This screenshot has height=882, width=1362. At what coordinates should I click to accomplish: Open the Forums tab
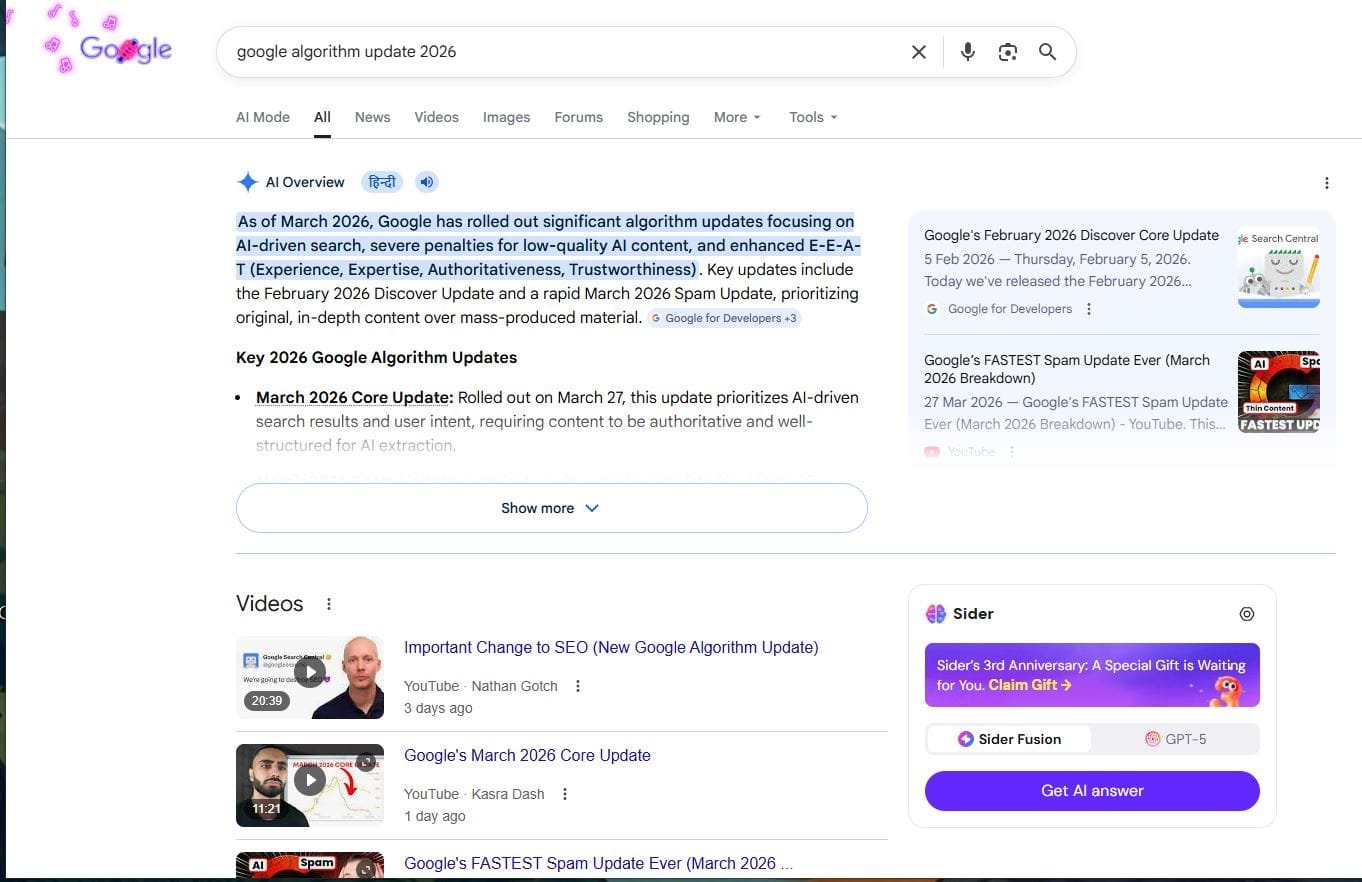click(x=578, y=117)
